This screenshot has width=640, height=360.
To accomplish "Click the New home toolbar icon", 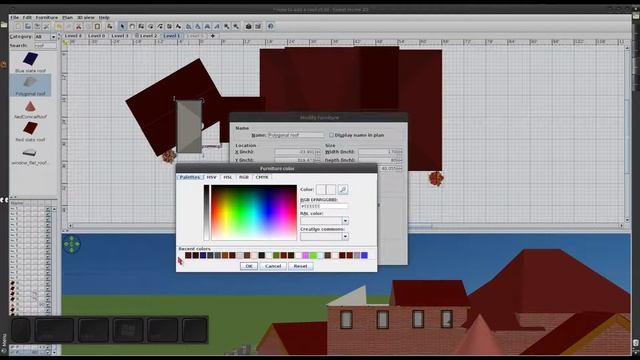I will pyautogui.click(x=18, y=26).
